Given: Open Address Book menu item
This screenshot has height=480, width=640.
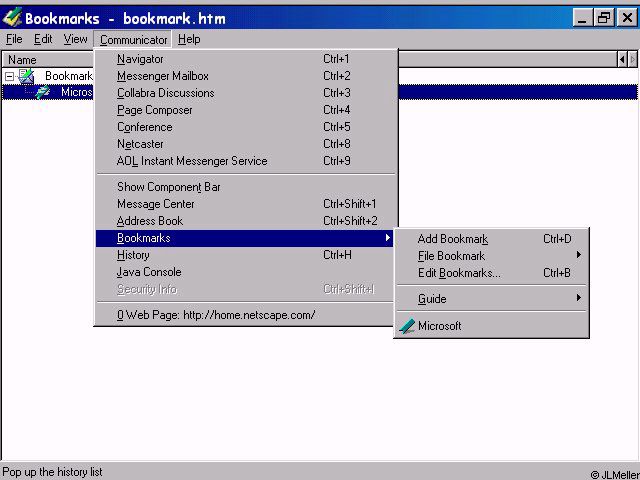Looking at the screenshot, I should pos(246,221).
